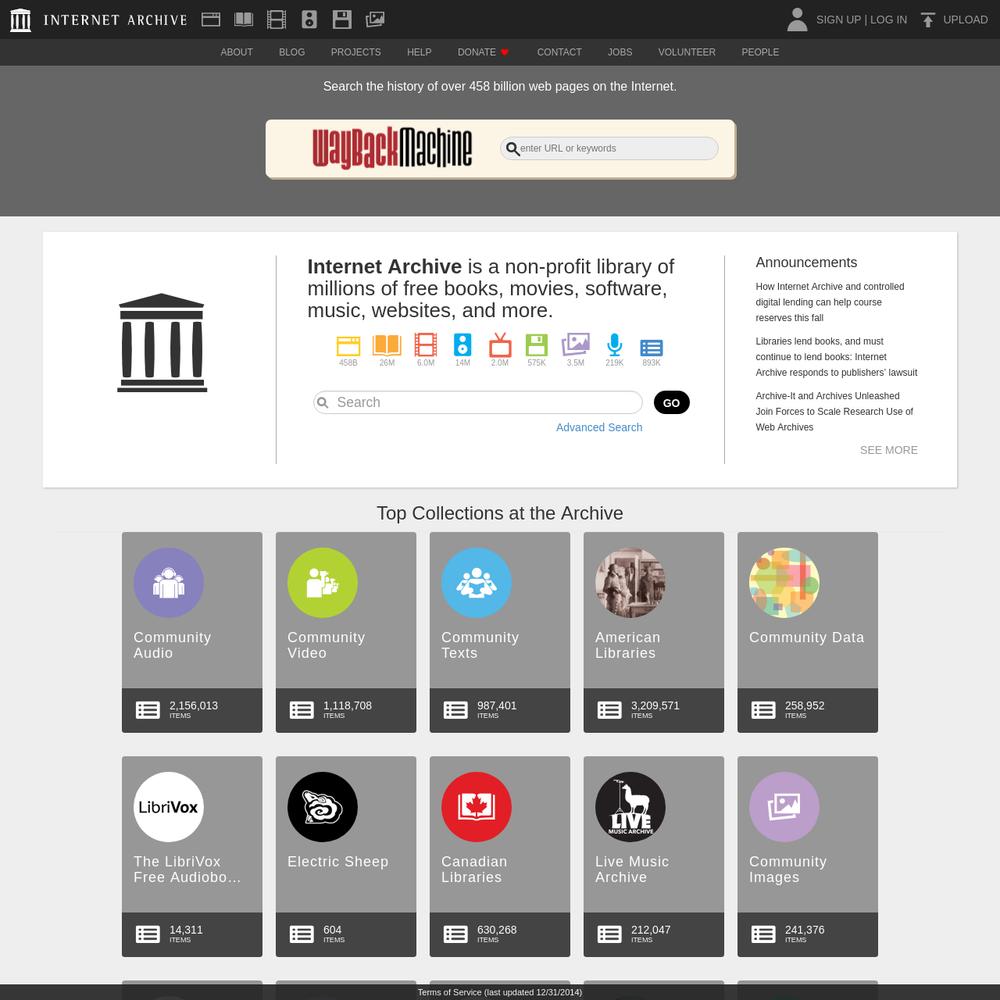Click the UPLOAD link
The width and height of the screenshot is (1000, 1000).
pos(966,20)
